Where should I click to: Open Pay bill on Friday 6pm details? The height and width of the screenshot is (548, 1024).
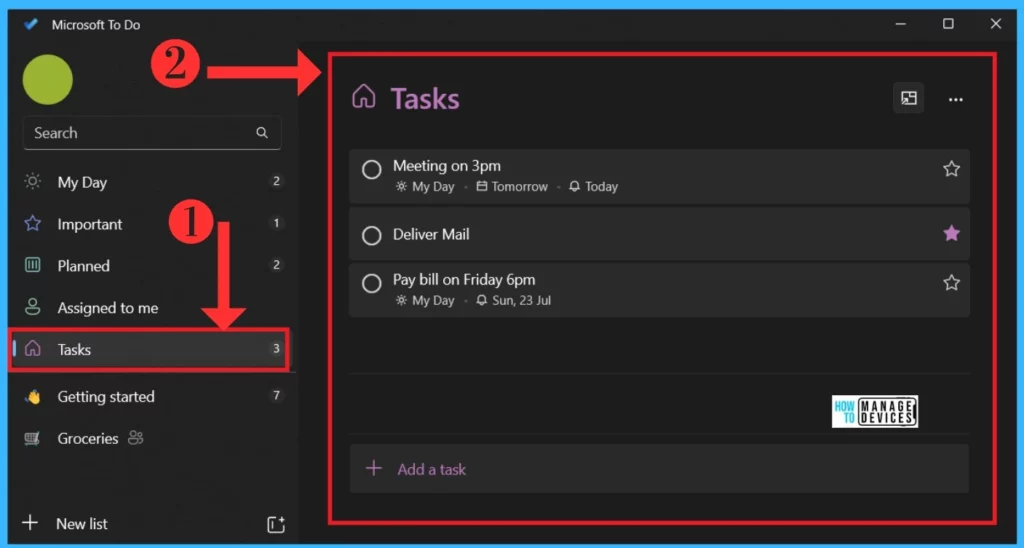(x=659, y=290)
